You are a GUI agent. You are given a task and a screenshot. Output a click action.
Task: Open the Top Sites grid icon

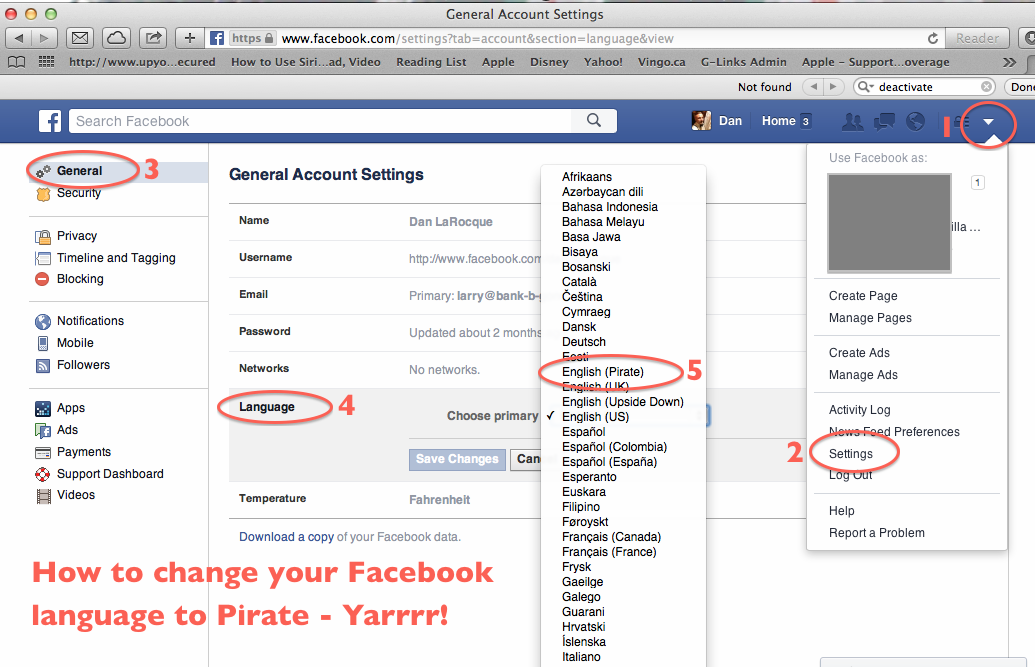point(46,62)
